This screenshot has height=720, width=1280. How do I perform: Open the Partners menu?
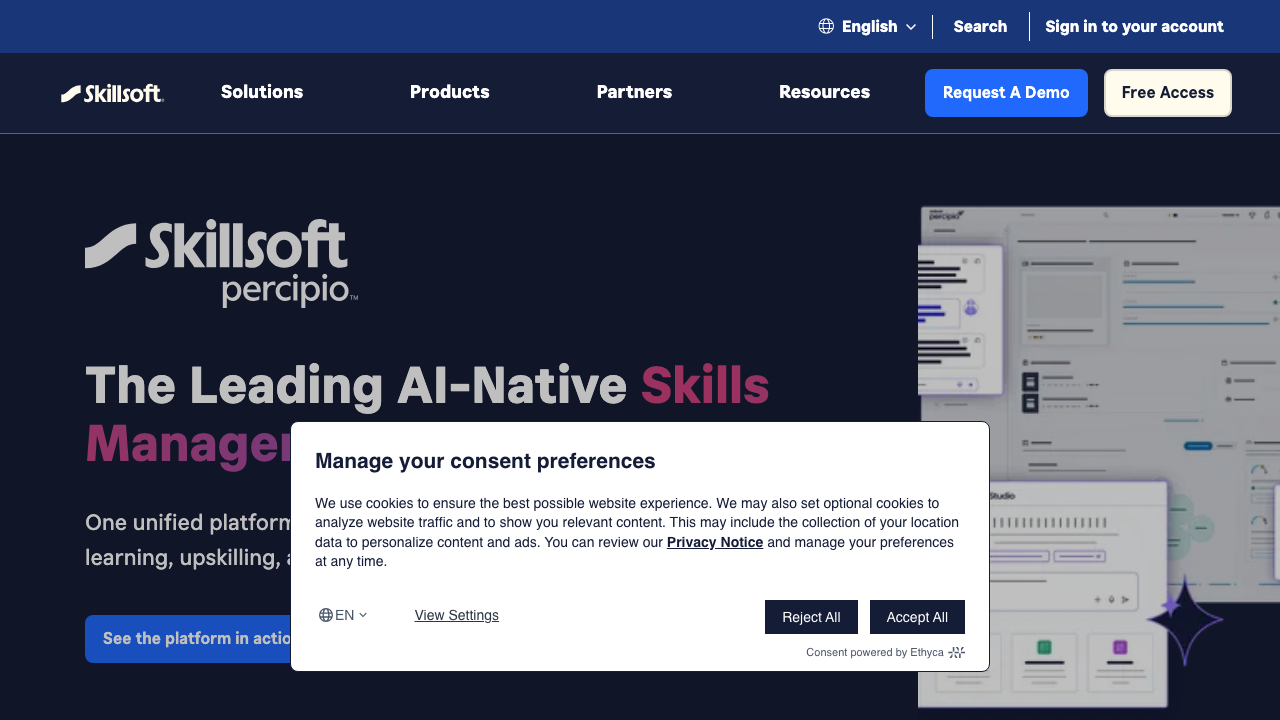point(634,92)
